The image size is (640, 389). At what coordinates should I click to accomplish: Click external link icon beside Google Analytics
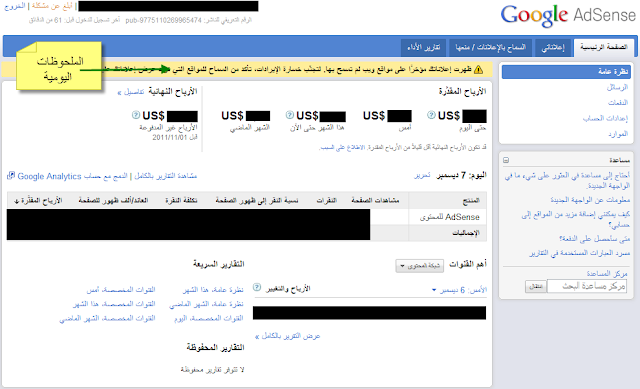pyautogui.click(x=11, y=176)
